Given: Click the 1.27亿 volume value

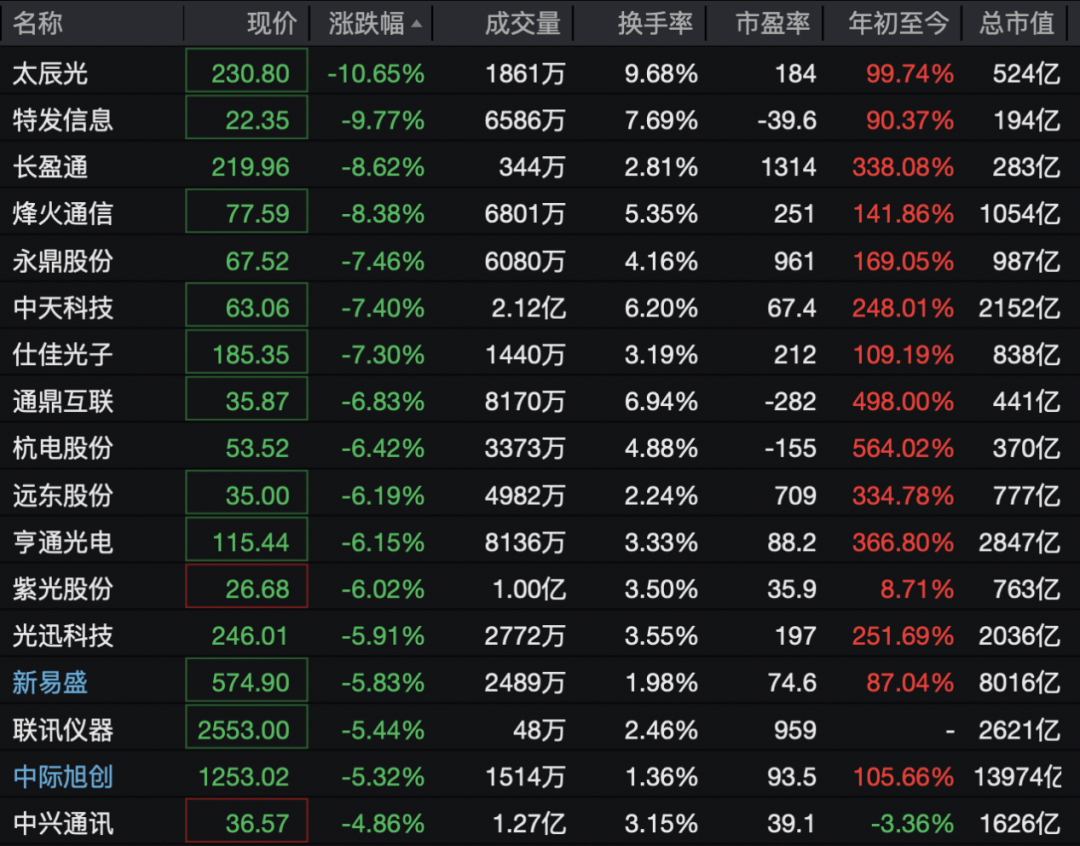Looking at the screenshot, I should click(x=529, y=824).
